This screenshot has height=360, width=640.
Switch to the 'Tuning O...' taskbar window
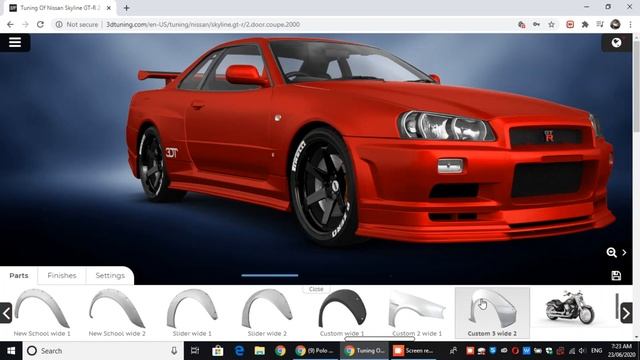[364, 351]
